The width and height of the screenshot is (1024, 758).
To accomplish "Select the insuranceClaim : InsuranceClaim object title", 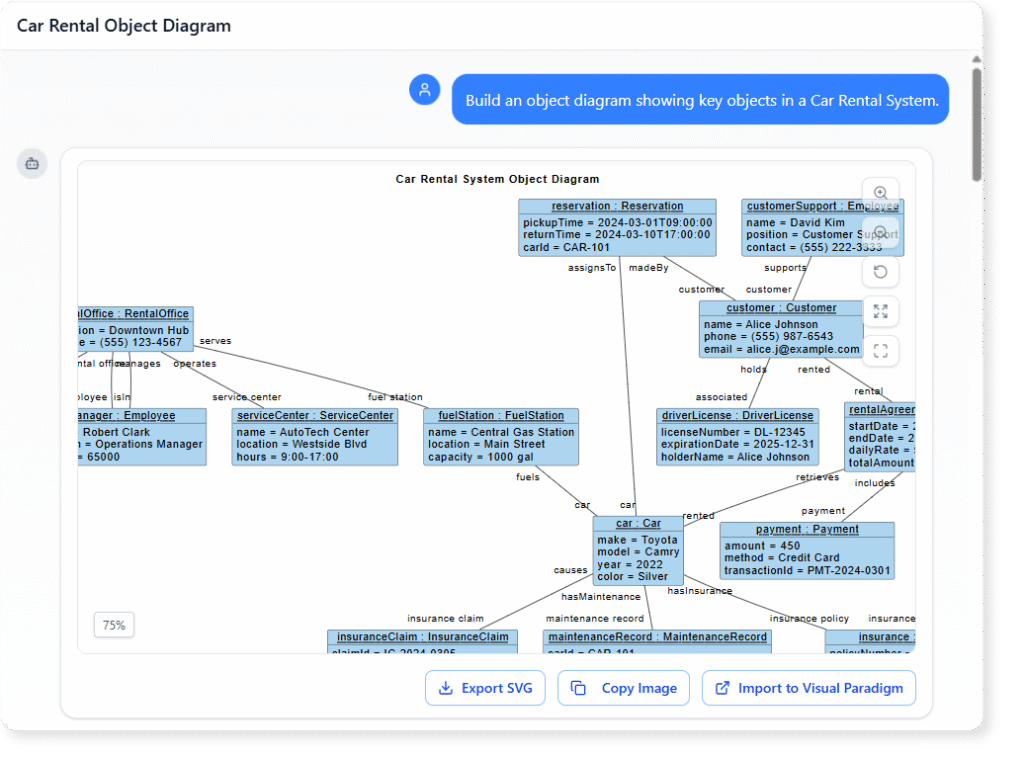I will coord(423,637).
